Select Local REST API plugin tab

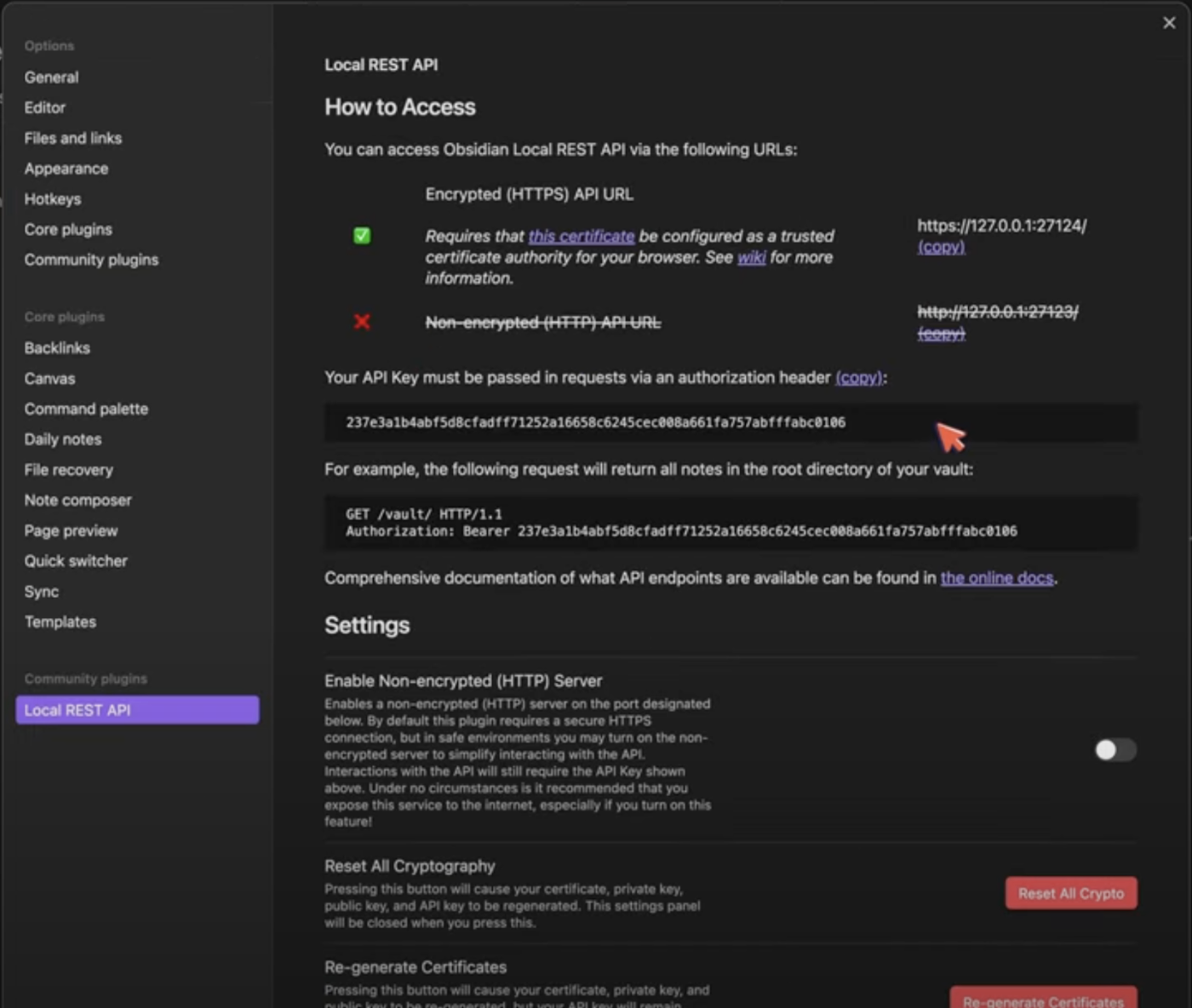coord(137,710)
